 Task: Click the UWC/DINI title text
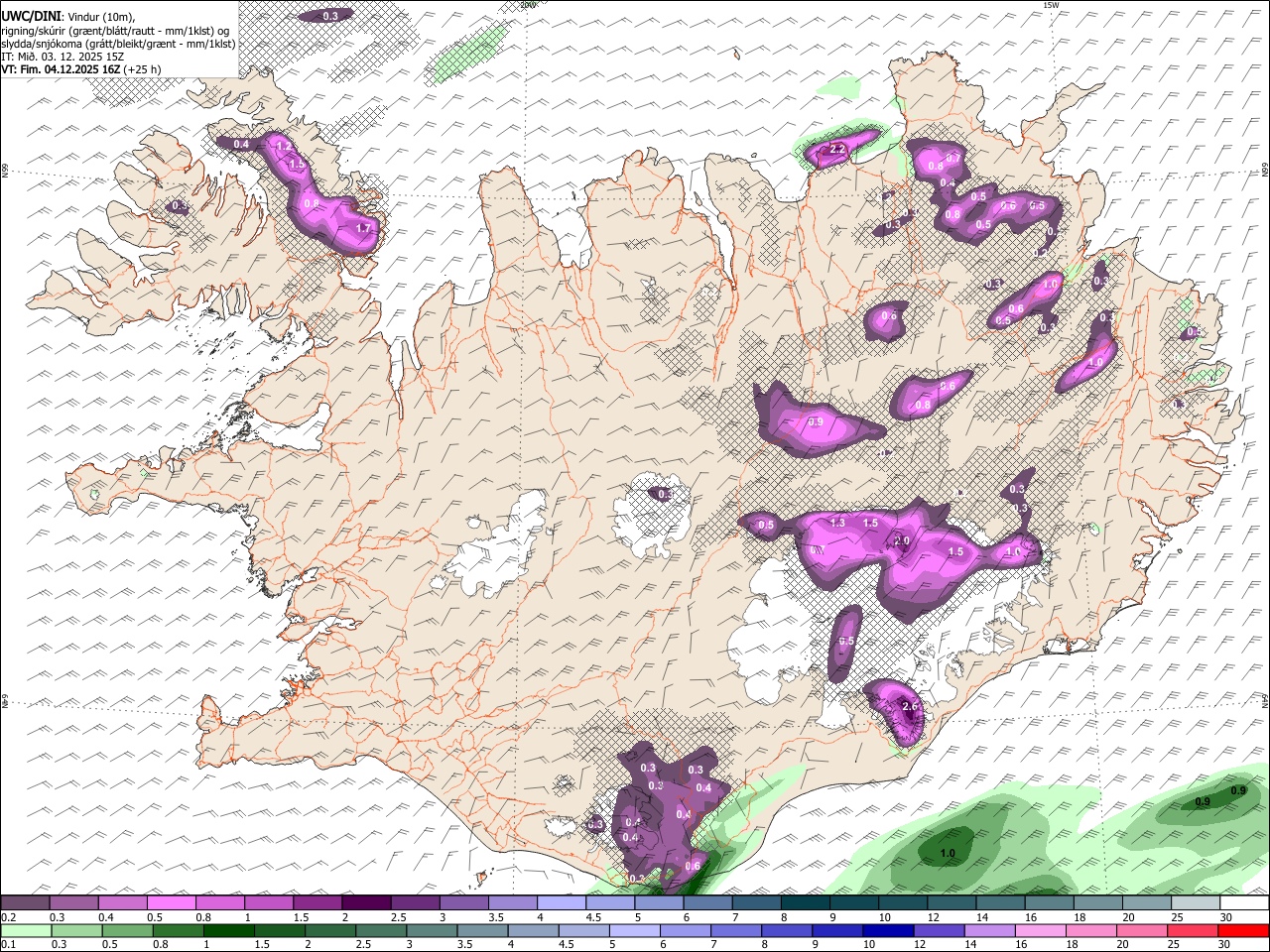point(31,16)
